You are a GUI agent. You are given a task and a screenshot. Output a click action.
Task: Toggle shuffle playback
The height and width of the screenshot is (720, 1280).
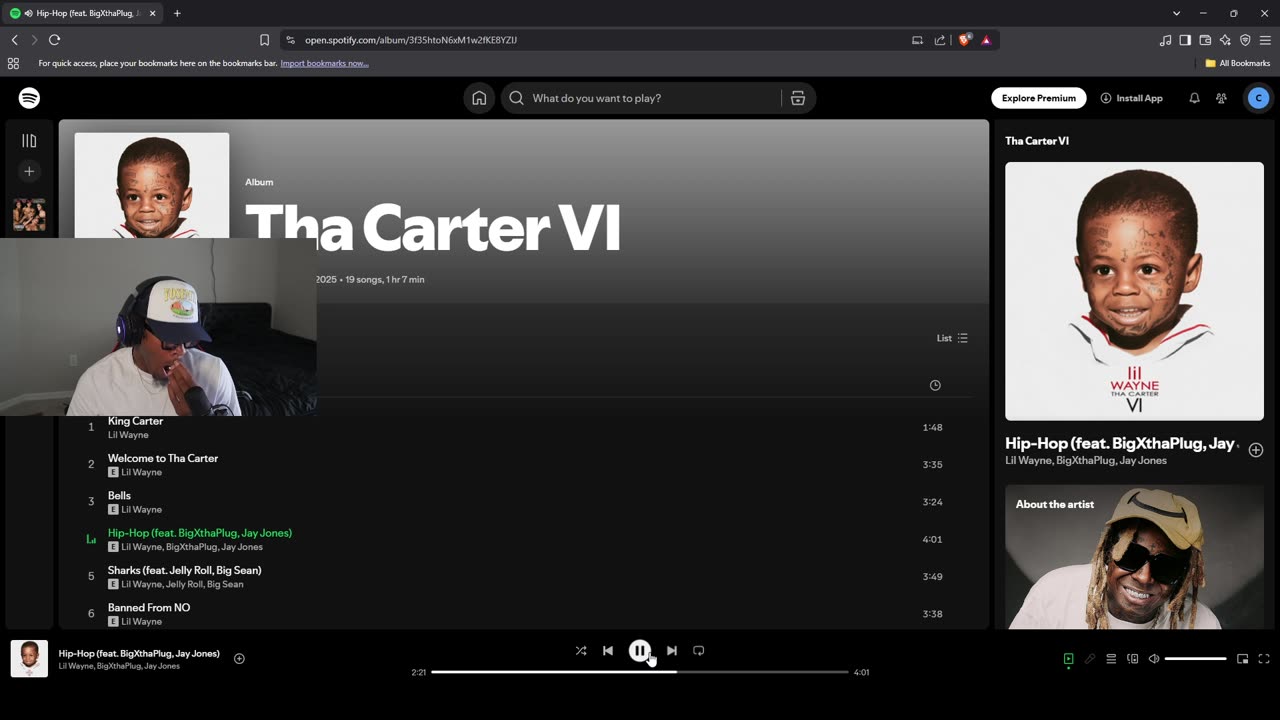pos(581,650)
